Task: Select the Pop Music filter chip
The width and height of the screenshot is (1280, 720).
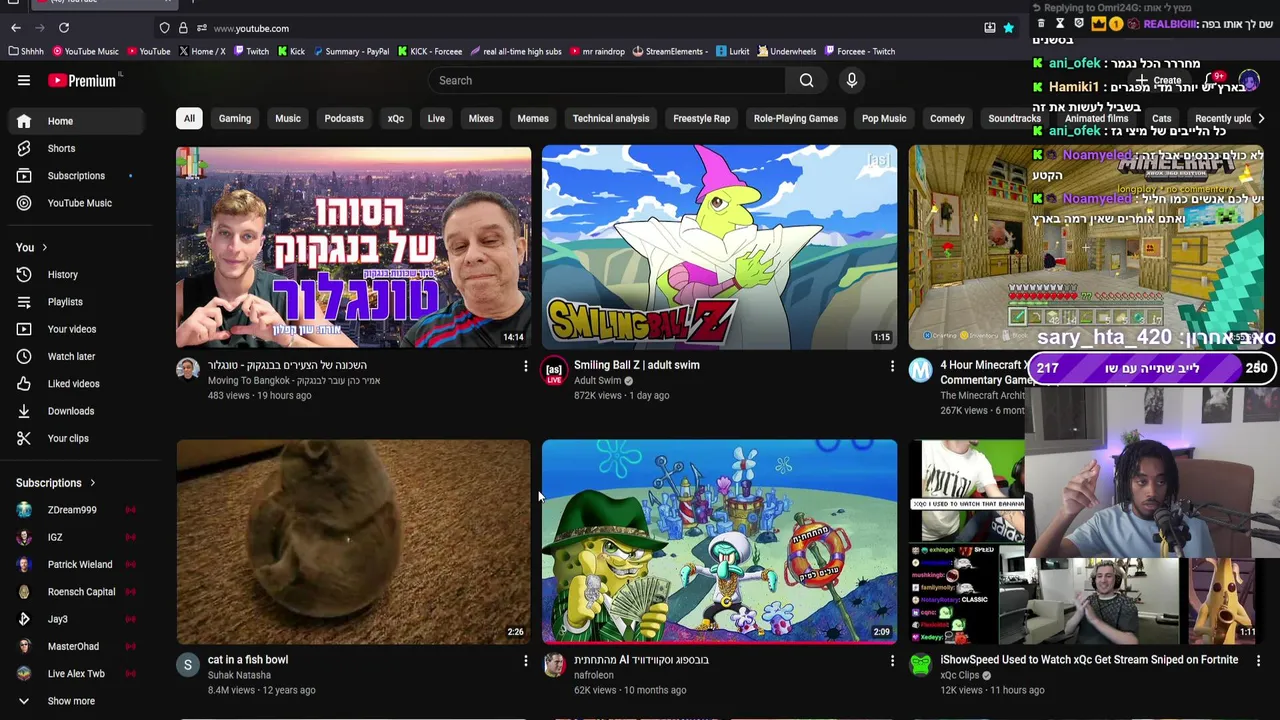Action: click(x=884, y=118)
